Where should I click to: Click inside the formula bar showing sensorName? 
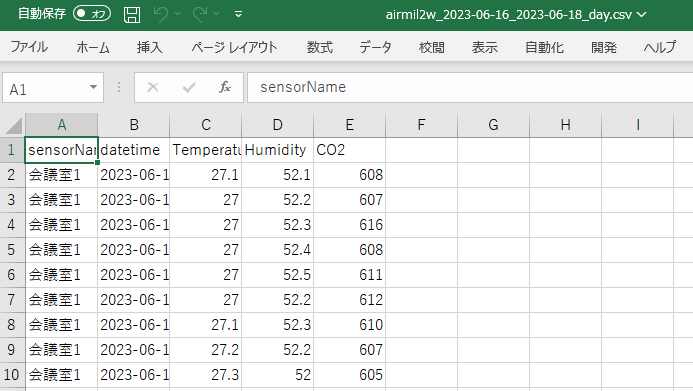470,87
